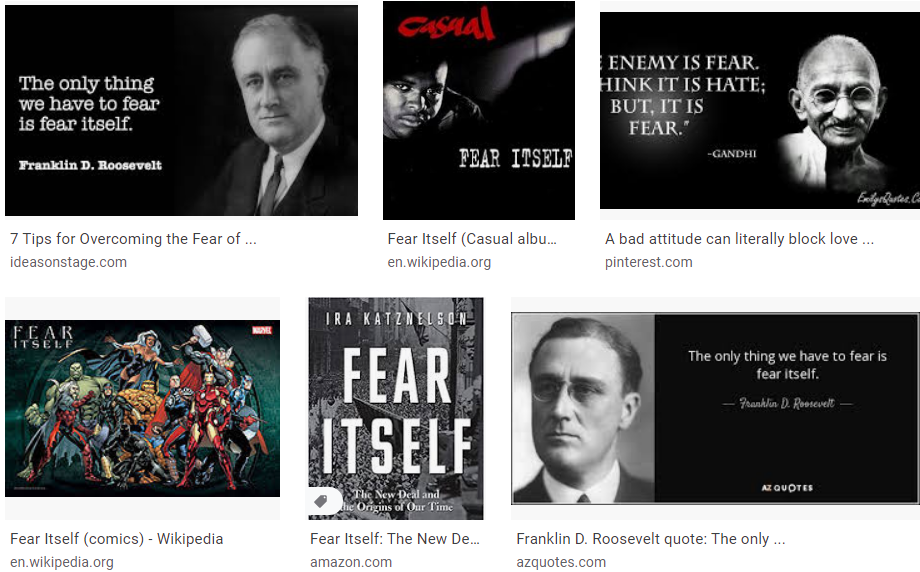Click the product tag icon on book cover

(x=321, y=502)
